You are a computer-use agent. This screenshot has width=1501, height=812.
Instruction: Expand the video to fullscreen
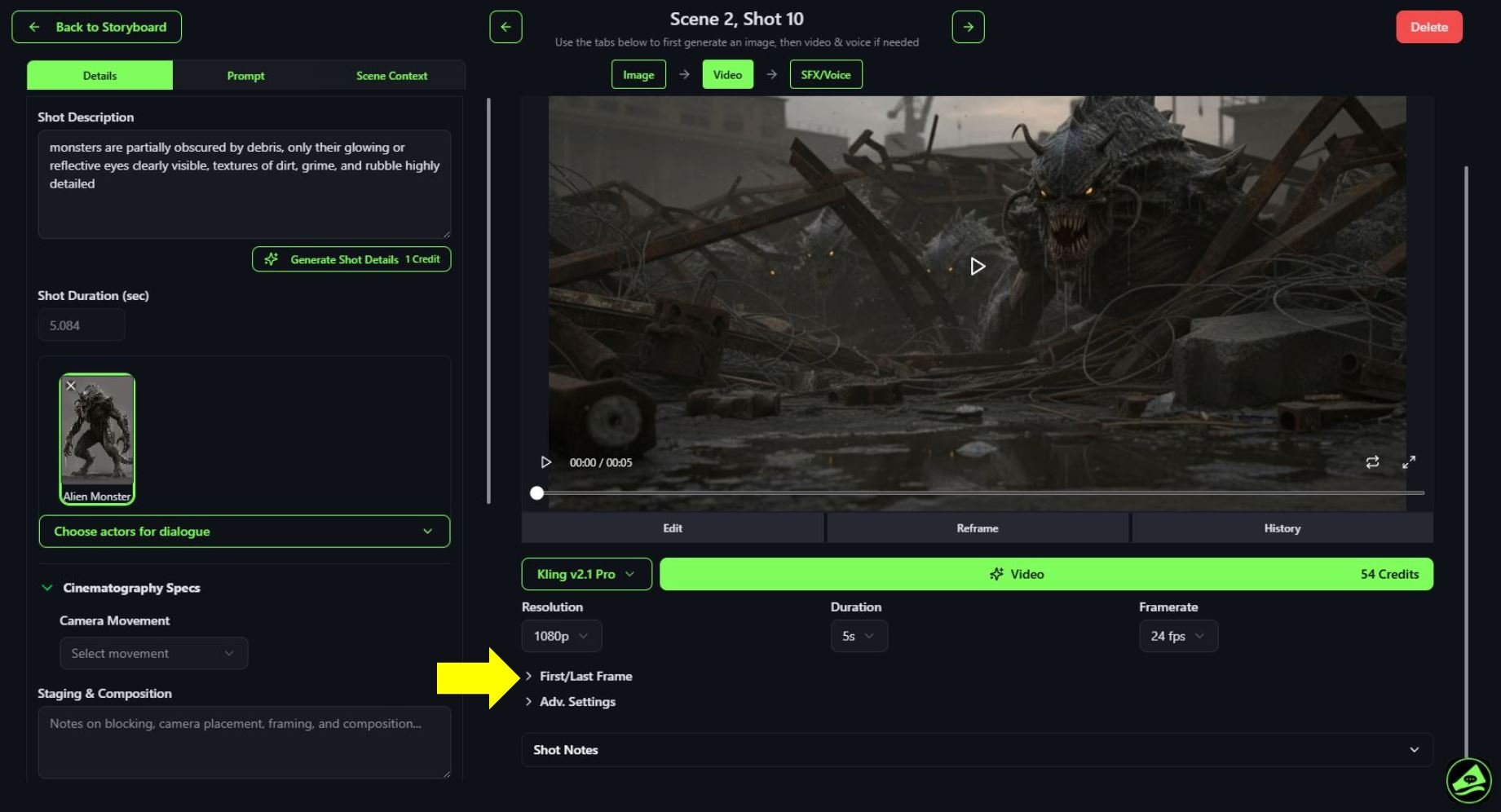1409,462
